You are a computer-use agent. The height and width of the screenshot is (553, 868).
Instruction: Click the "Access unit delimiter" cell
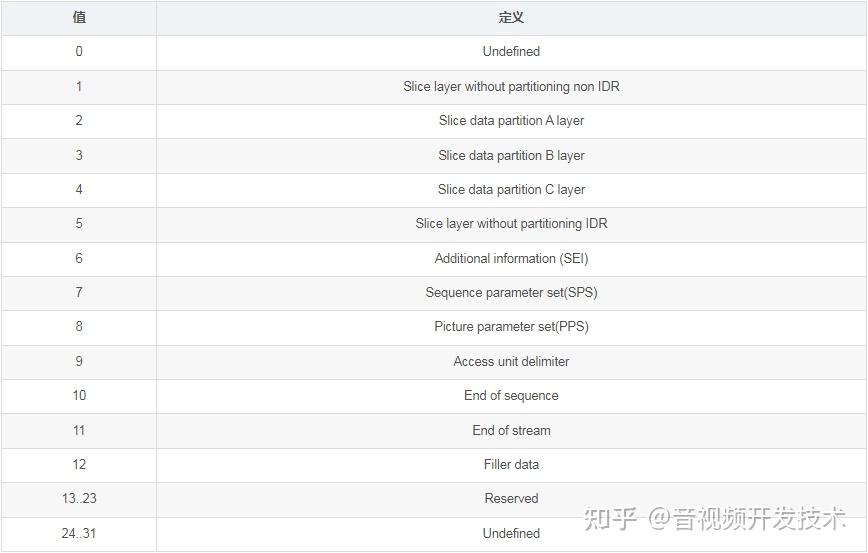[511, 362]
